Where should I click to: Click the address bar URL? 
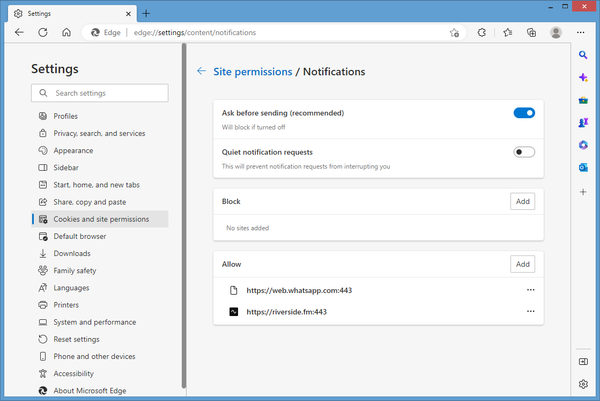(195, 33)
